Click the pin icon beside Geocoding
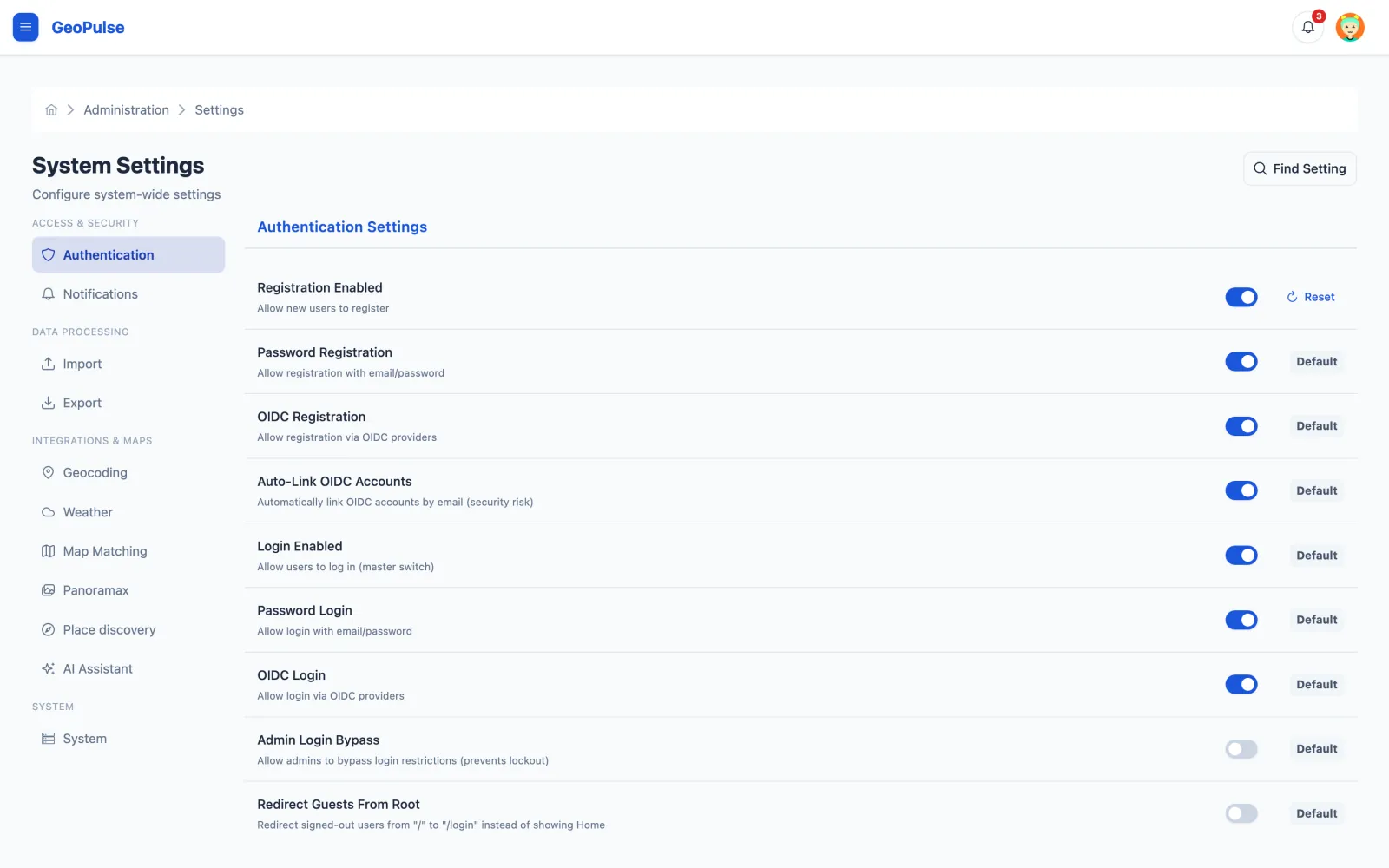The width and height of the screenshot is (1389, 868). 49,473
